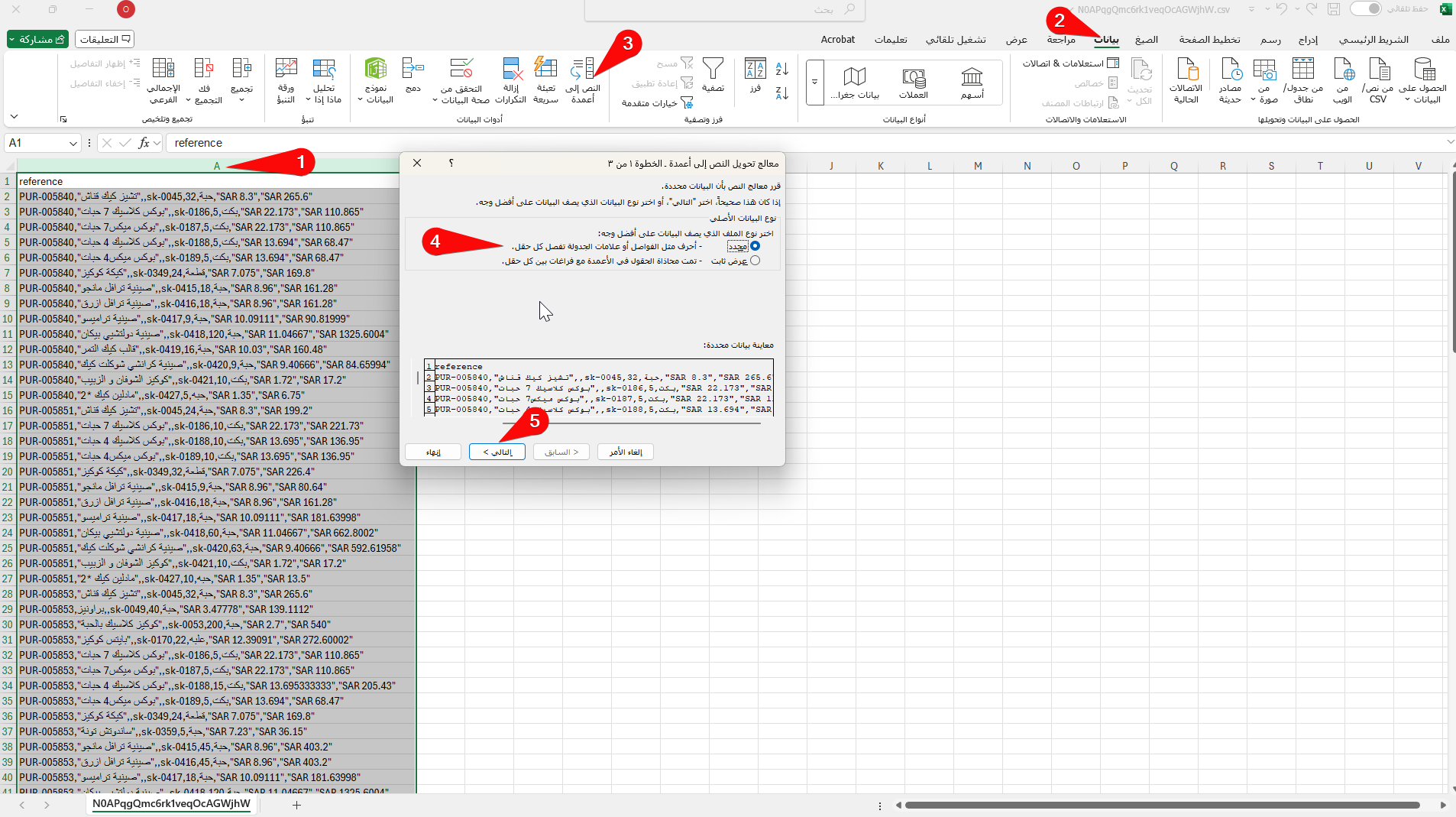Viewport: 1456px width, 817px height.
Task: Toggle the AutoSave switch
Action: click(x=1365, y=9)
